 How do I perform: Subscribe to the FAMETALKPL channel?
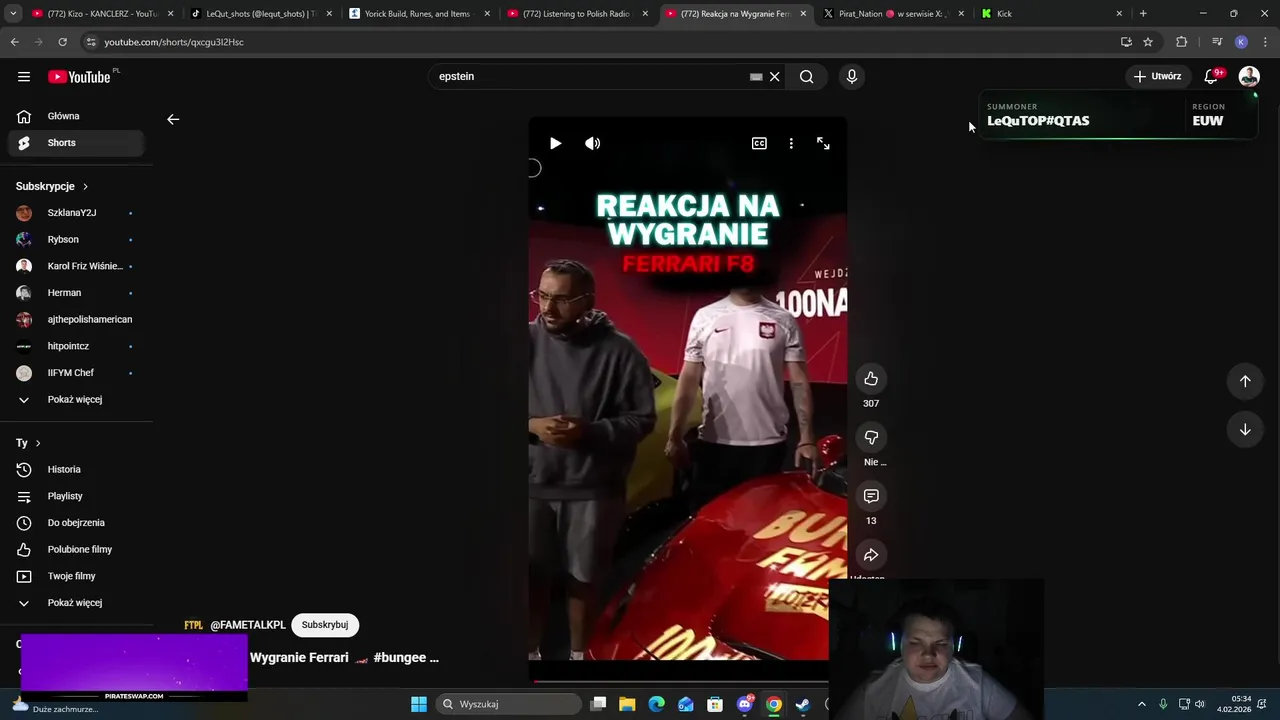(325, 625)
